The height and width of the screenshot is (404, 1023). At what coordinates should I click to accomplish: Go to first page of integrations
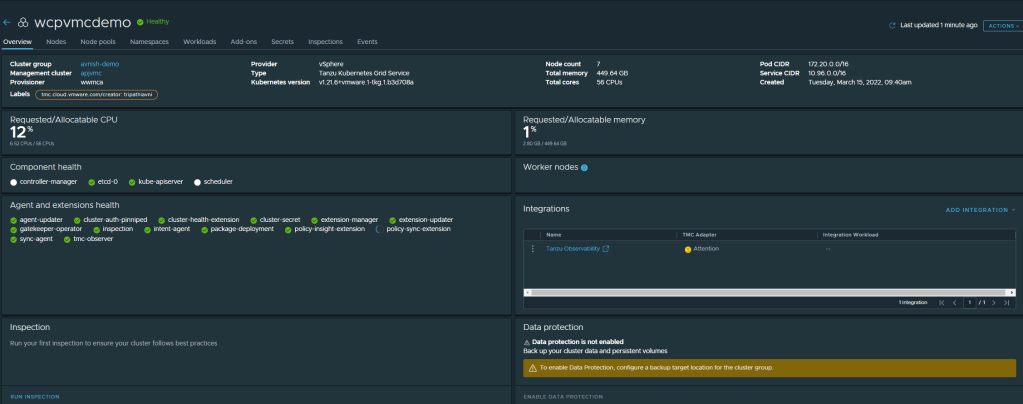pyautogui.click(x=941, y=302)
